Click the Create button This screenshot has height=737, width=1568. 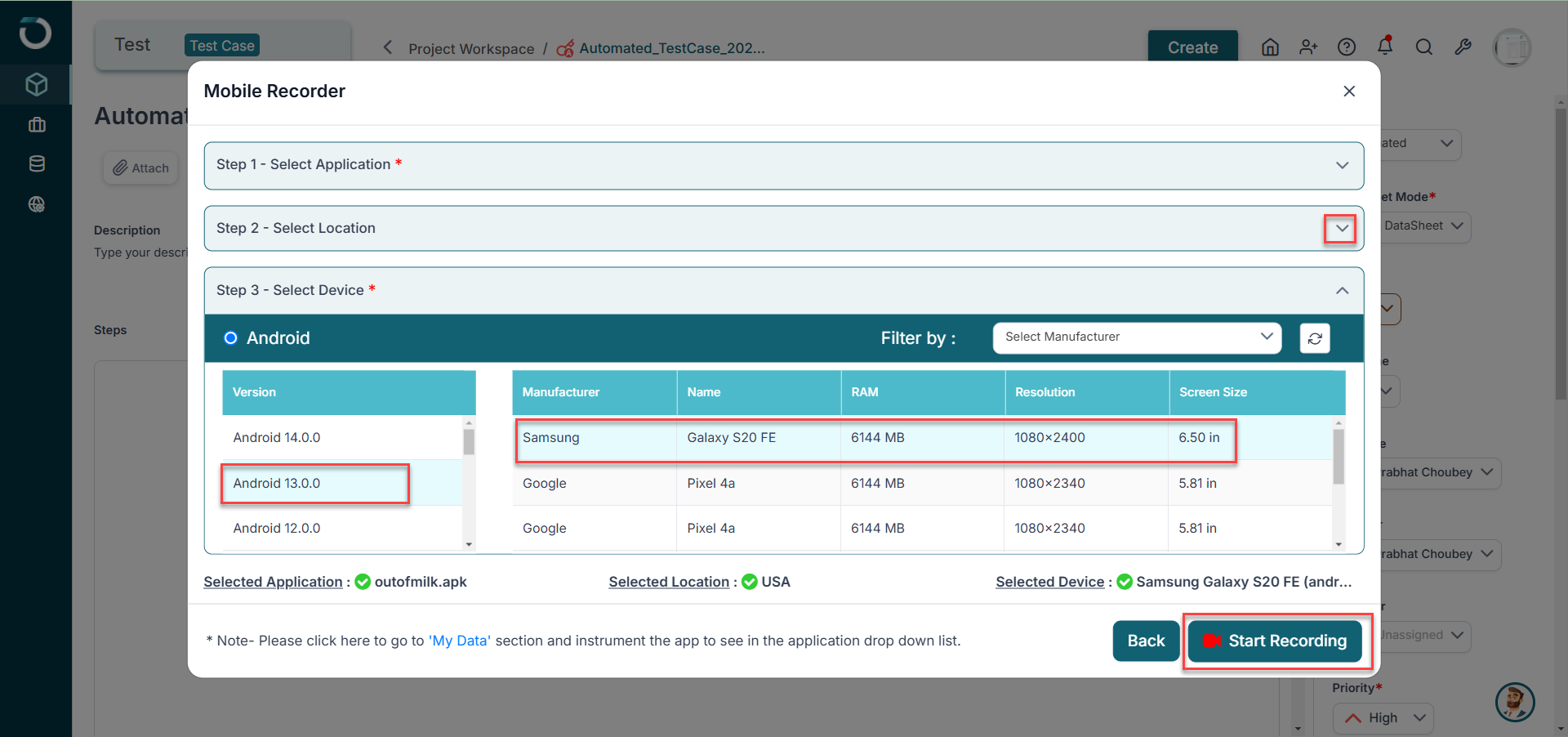1192,47
